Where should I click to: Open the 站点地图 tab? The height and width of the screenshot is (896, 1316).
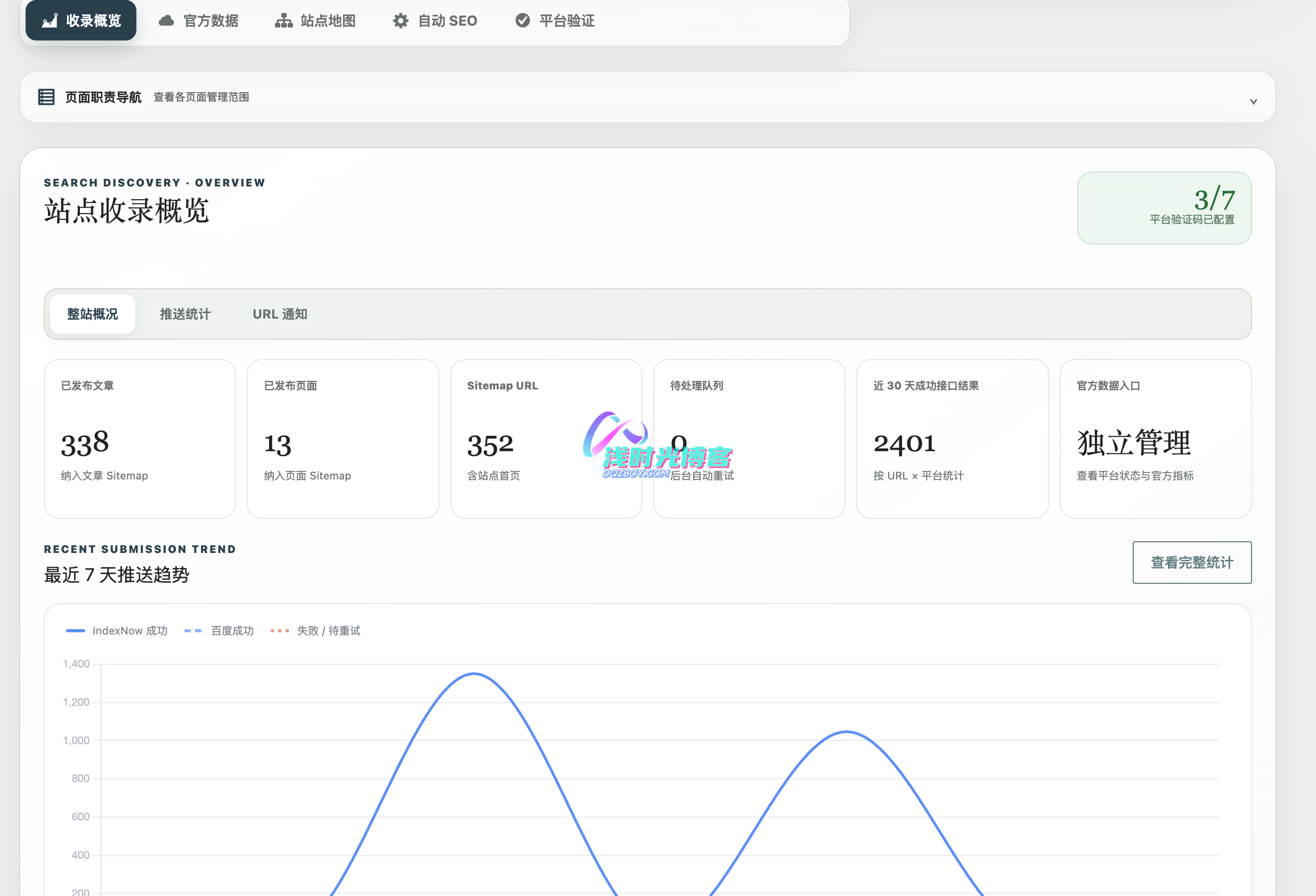click(x=315, y=21)
